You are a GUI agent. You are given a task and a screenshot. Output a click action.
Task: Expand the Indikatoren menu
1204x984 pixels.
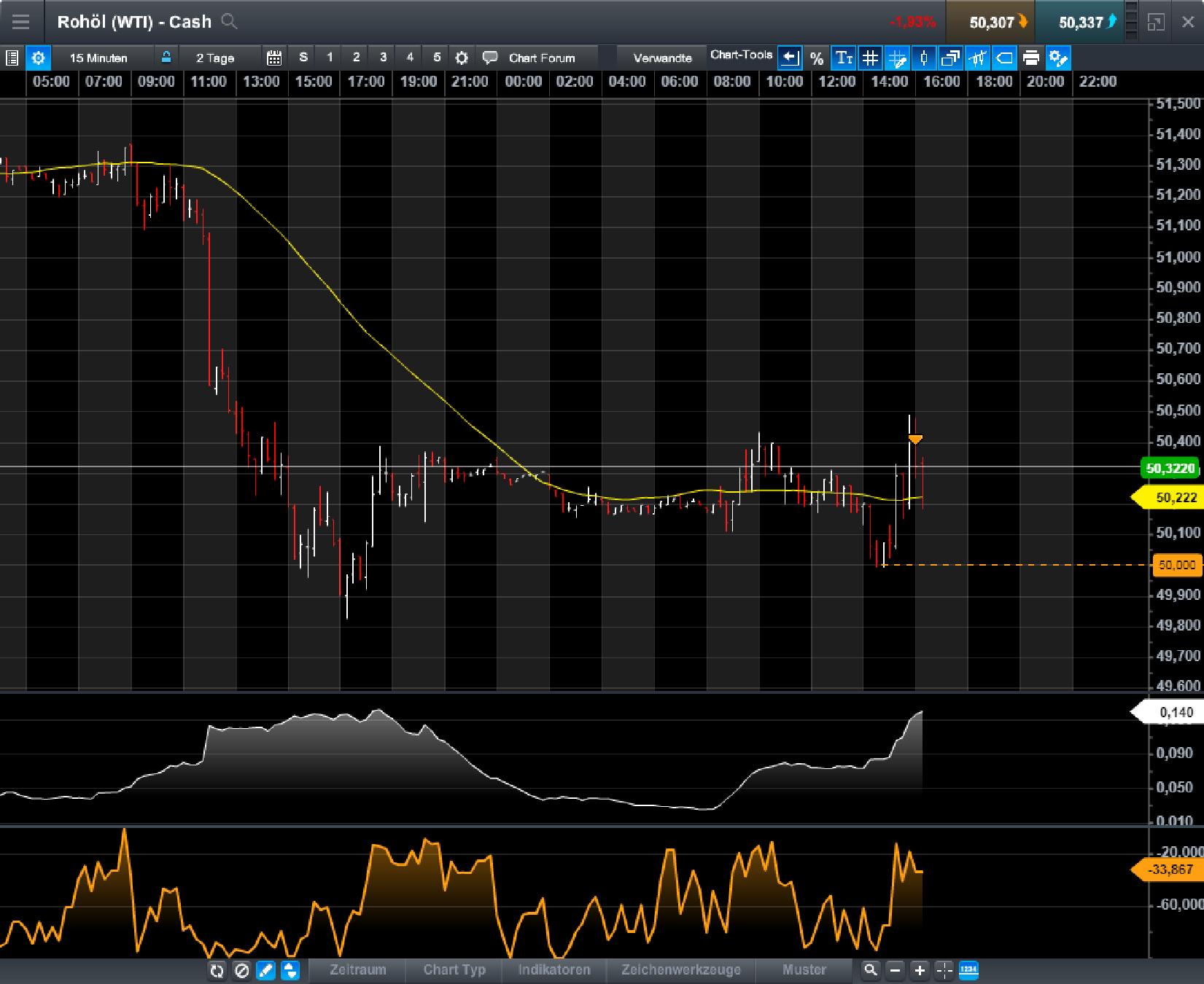(554, 970)
